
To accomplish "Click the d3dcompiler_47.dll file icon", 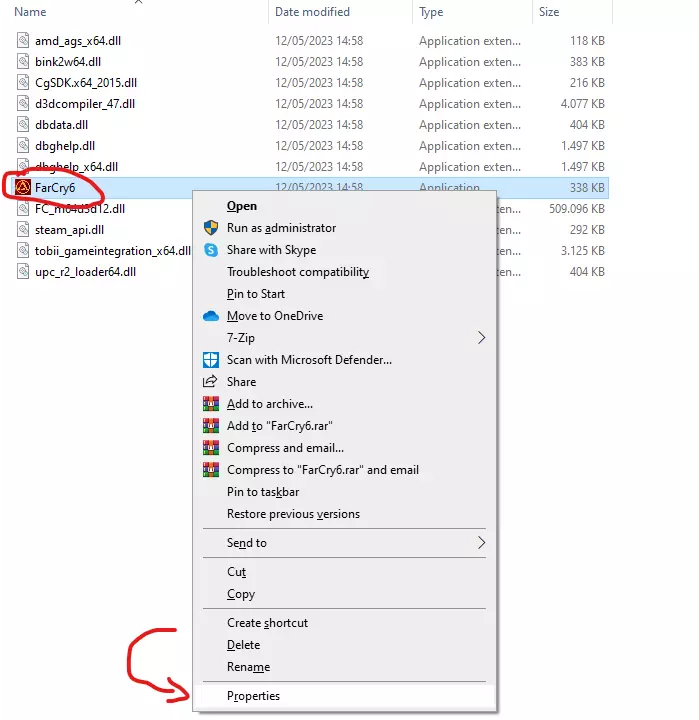I will click(23, 104).
